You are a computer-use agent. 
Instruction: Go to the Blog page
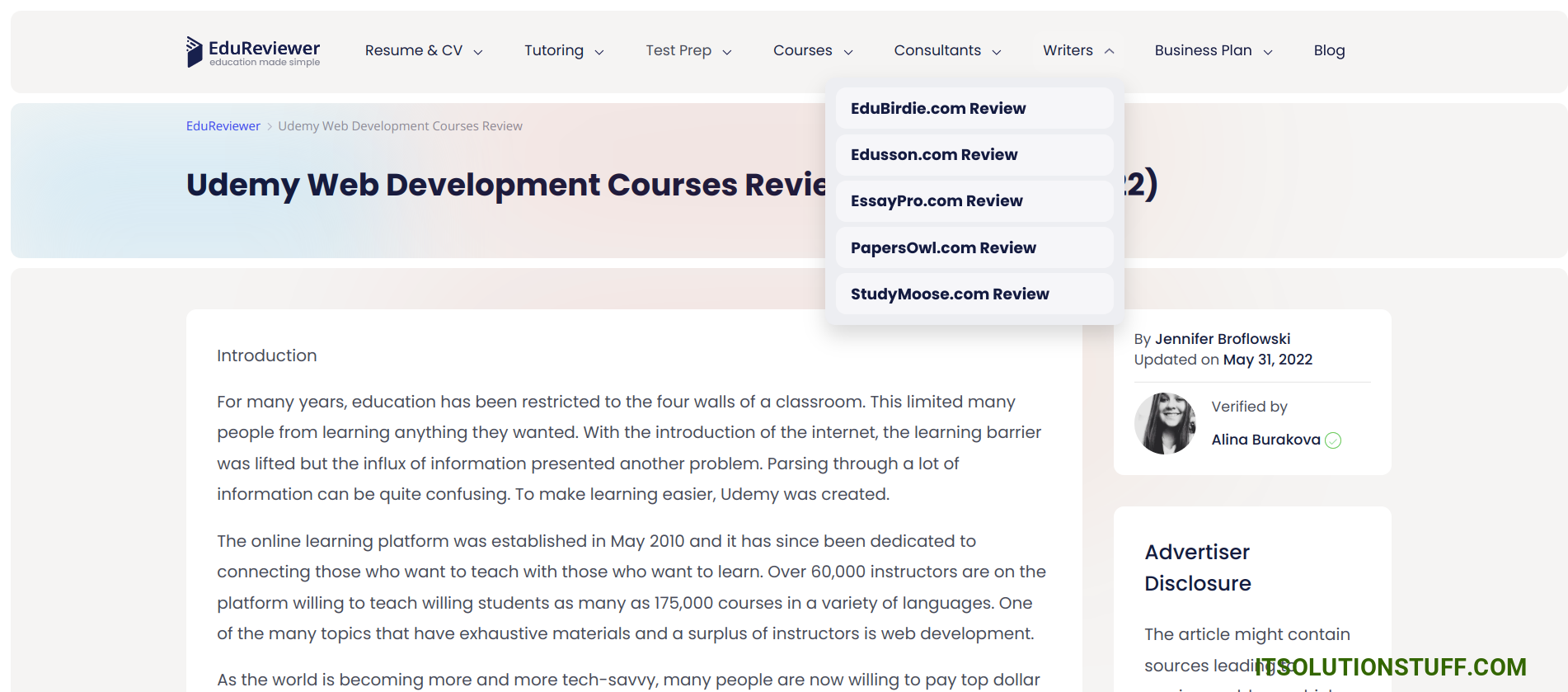pyautogui.click(x=1329, y=50)
